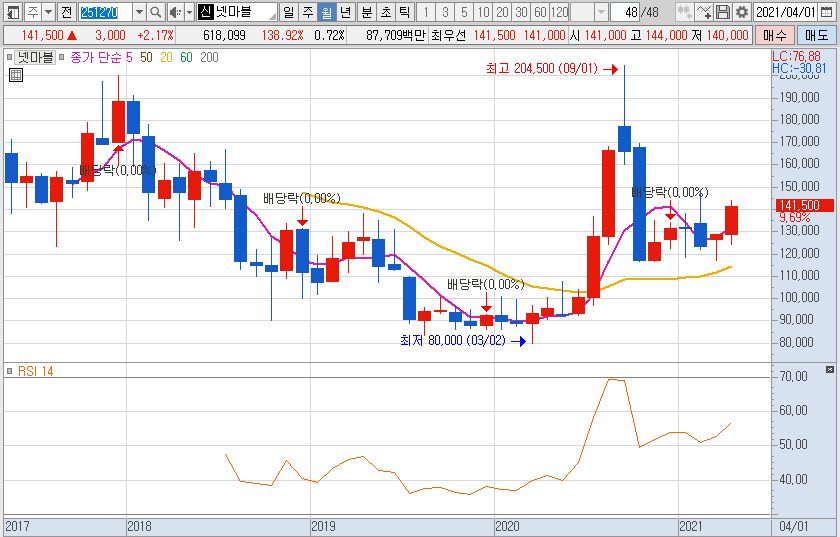
Task: Select interval 20 button
Action: [x=502, y=12]
